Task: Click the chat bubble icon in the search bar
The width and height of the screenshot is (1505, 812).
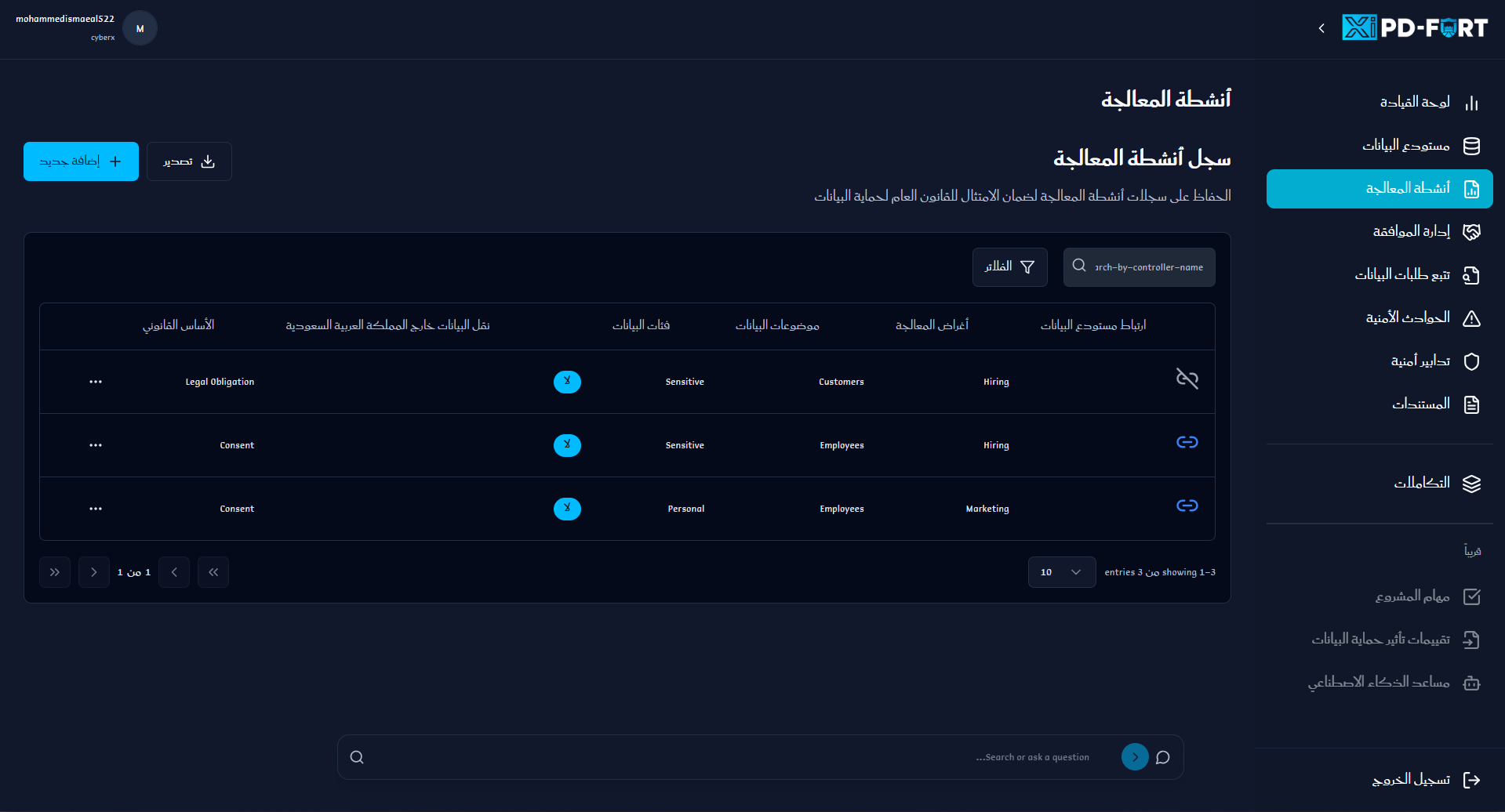Action: pyautogui.click(x=1163, y=757)
